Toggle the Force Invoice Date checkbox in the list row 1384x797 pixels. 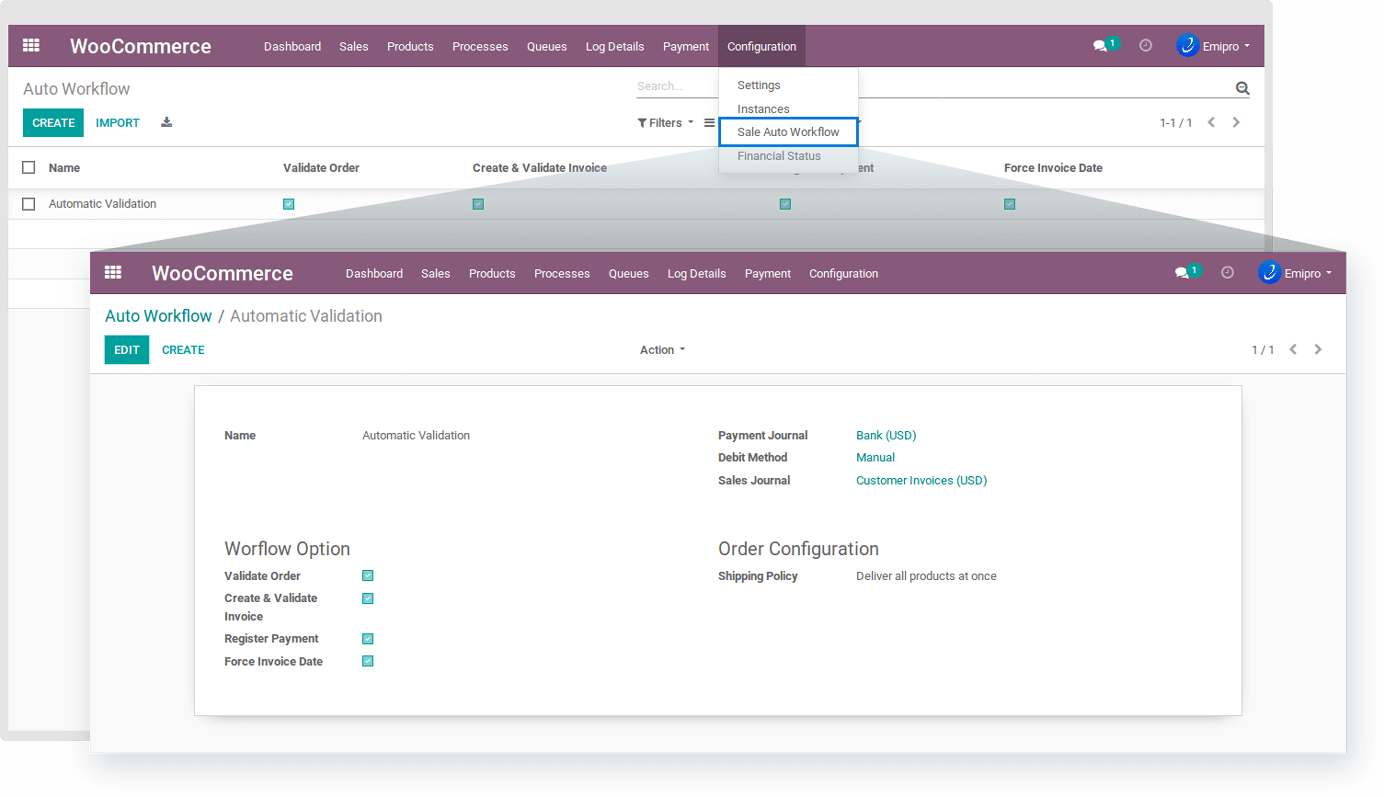[1010, 204]
